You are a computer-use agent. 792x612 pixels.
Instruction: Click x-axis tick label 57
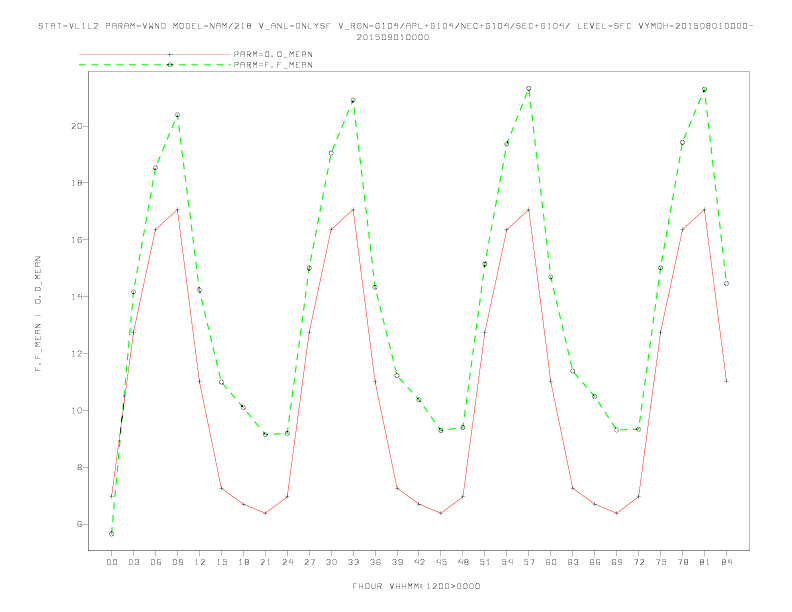tap(529, 562)
